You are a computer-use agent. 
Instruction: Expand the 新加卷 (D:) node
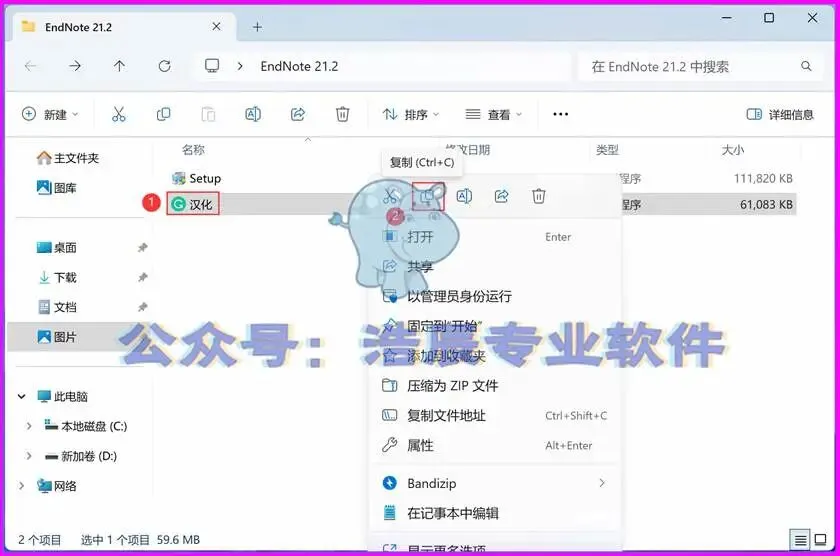(29, 456)
